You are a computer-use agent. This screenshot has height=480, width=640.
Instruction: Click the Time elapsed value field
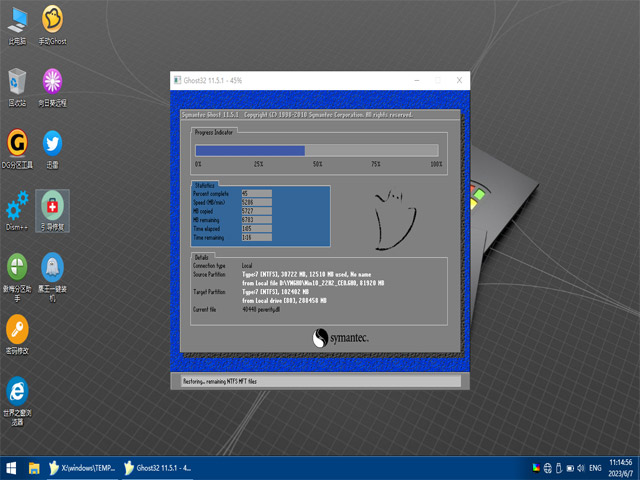pos(256,229)
